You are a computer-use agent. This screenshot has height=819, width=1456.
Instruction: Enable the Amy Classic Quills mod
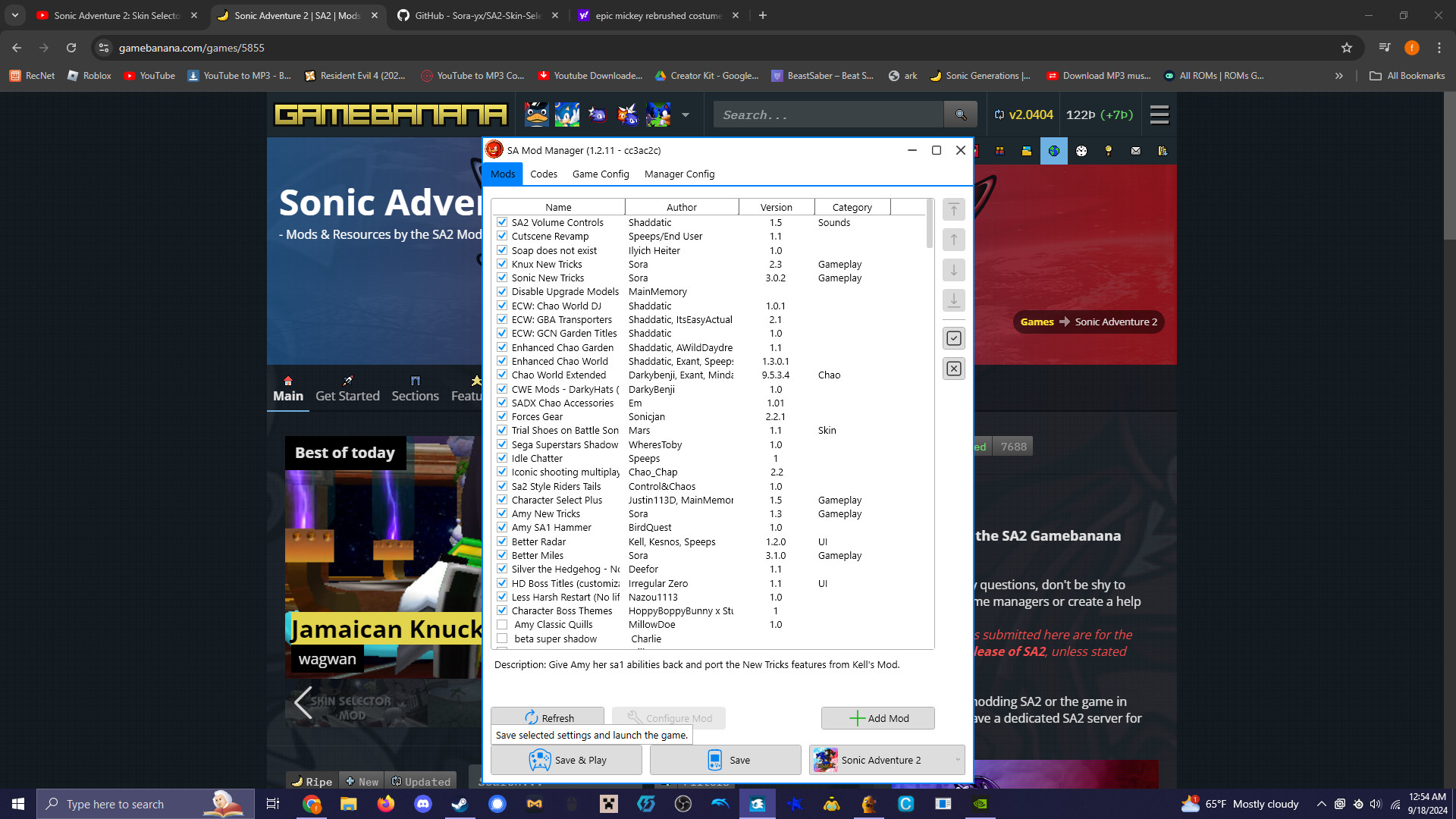502,625
